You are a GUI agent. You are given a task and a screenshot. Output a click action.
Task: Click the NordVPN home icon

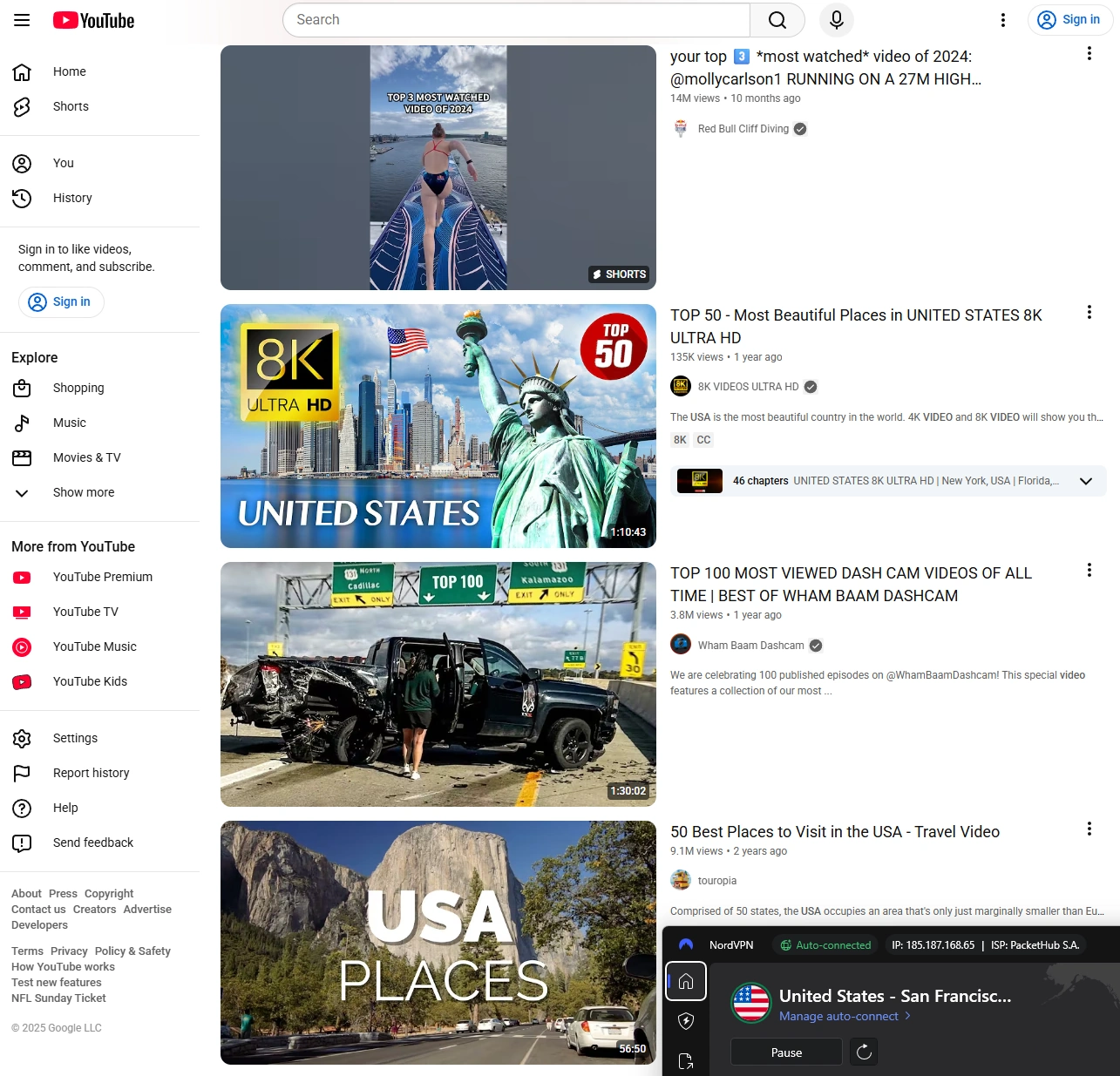coord(686,981)
